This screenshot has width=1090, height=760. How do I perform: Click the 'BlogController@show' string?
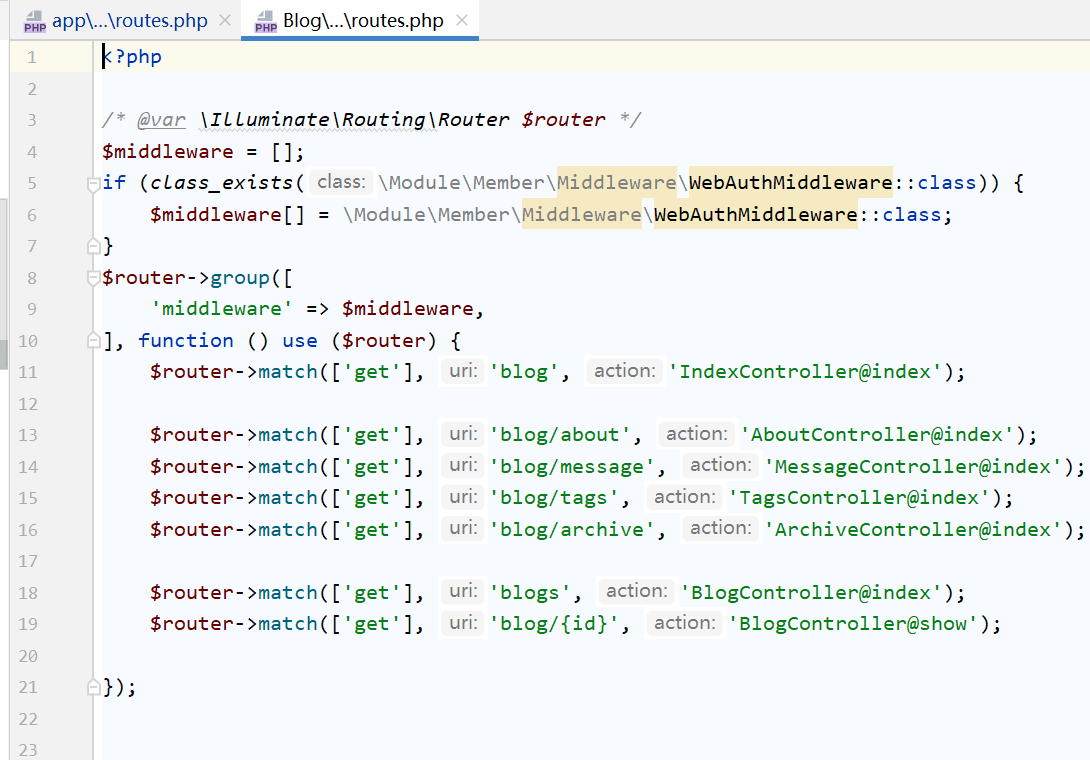click(853, 623)
